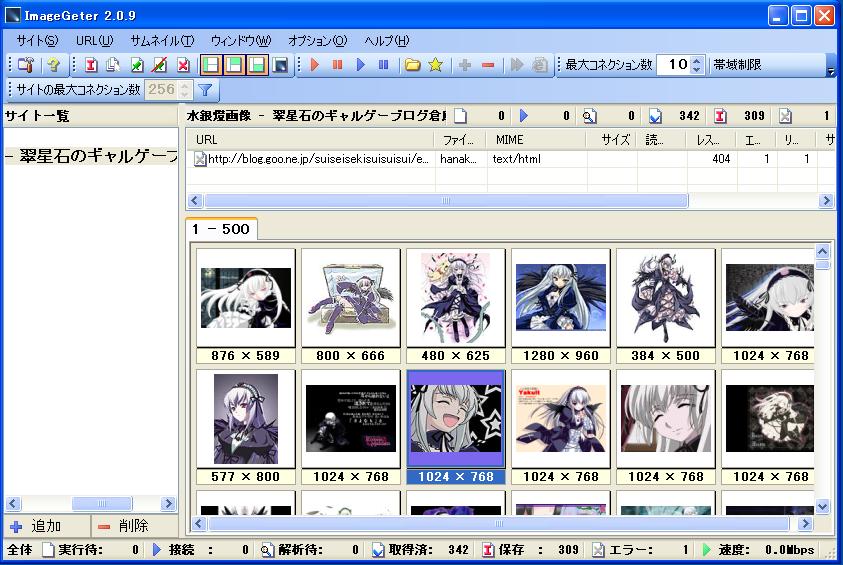Click the green 速度 arrow icon in status bar
This screenshot has width=843, height=565.
[x=707, y=550]
